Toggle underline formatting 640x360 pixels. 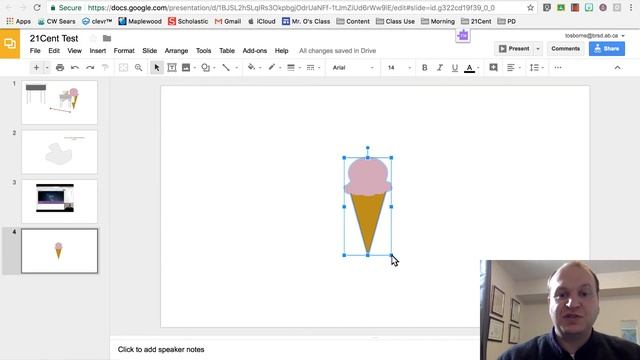pyautogui.click(x=455, y=68)
